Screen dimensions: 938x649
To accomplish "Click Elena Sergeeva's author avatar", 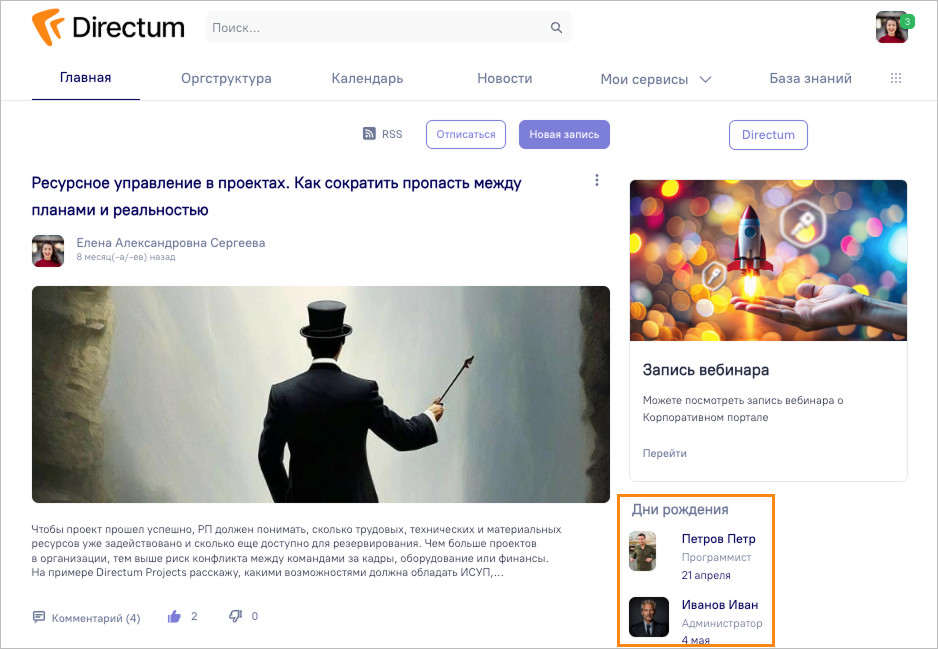I will pyautogui.click(x=48, y=251).
